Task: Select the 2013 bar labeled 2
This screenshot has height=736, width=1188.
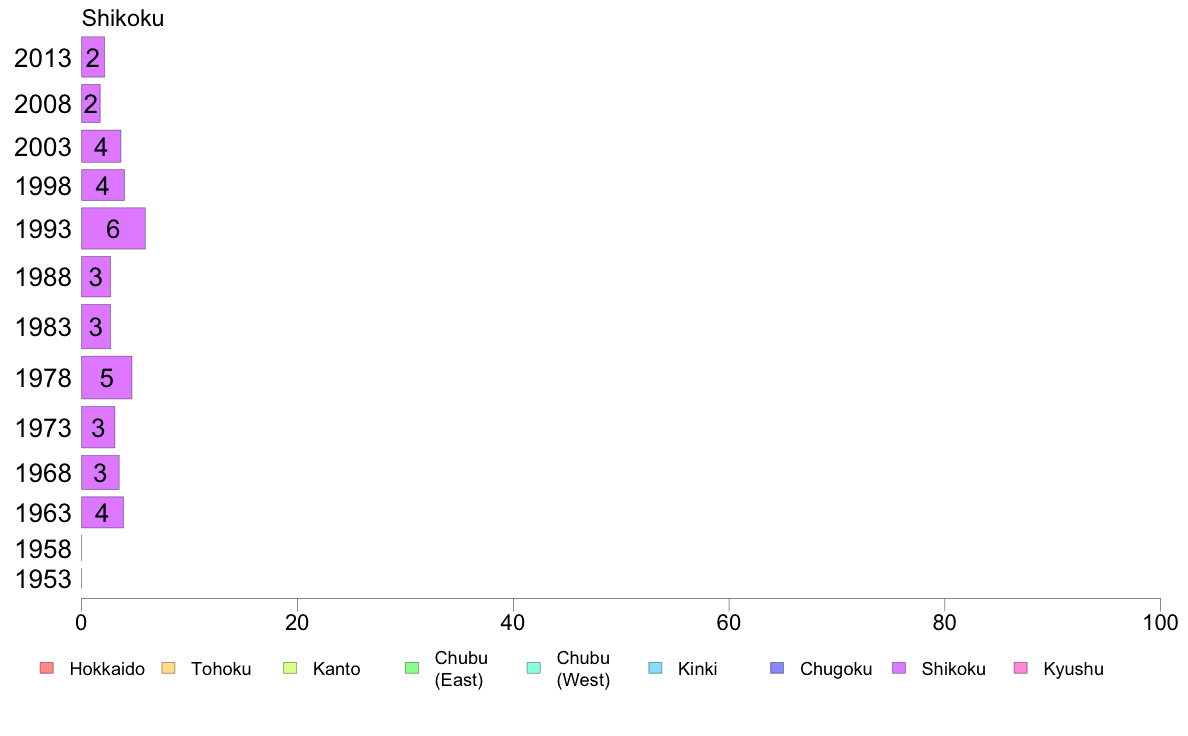Action: tap(93, 57)
